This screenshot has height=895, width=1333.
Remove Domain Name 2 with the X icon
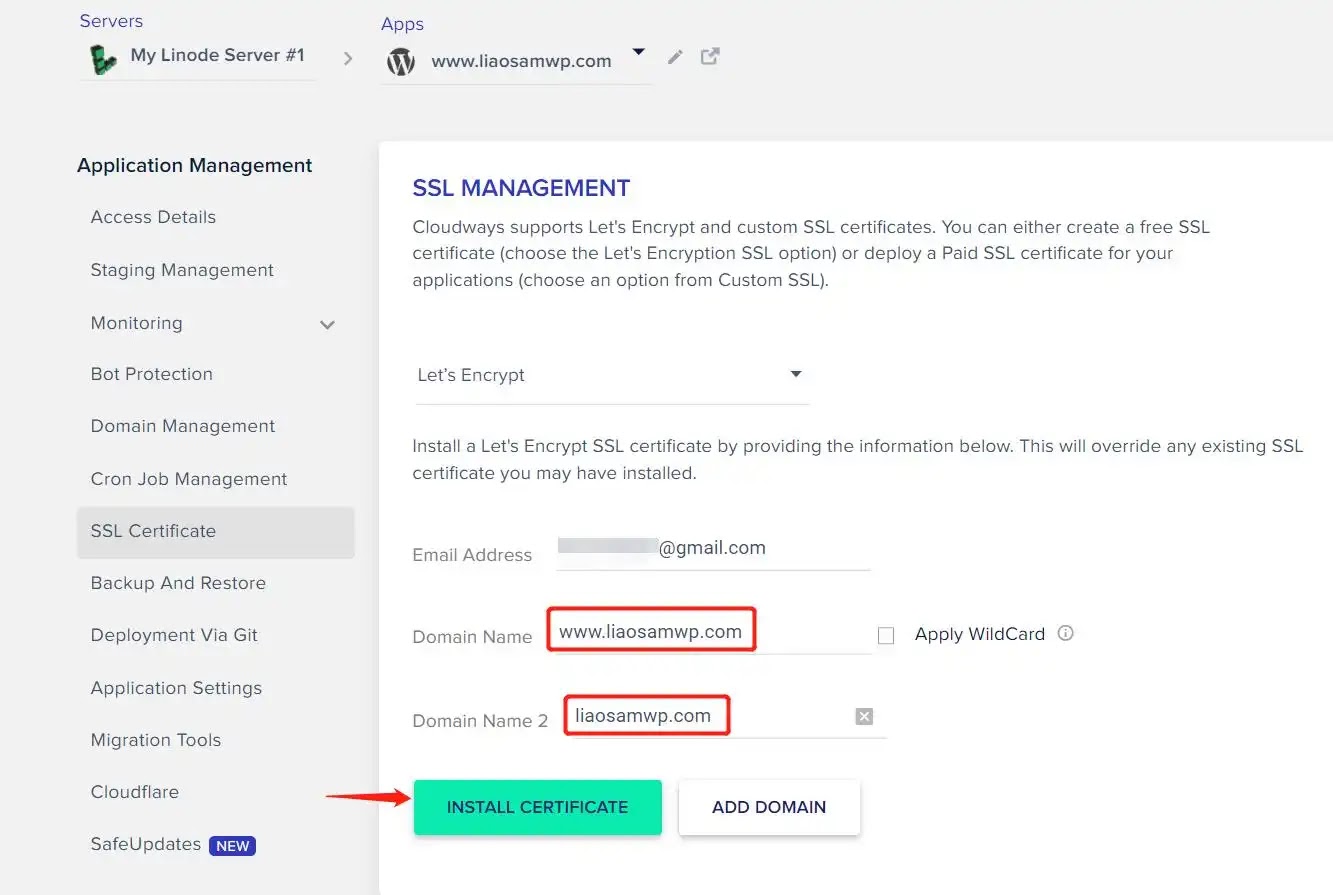[864, 716]
